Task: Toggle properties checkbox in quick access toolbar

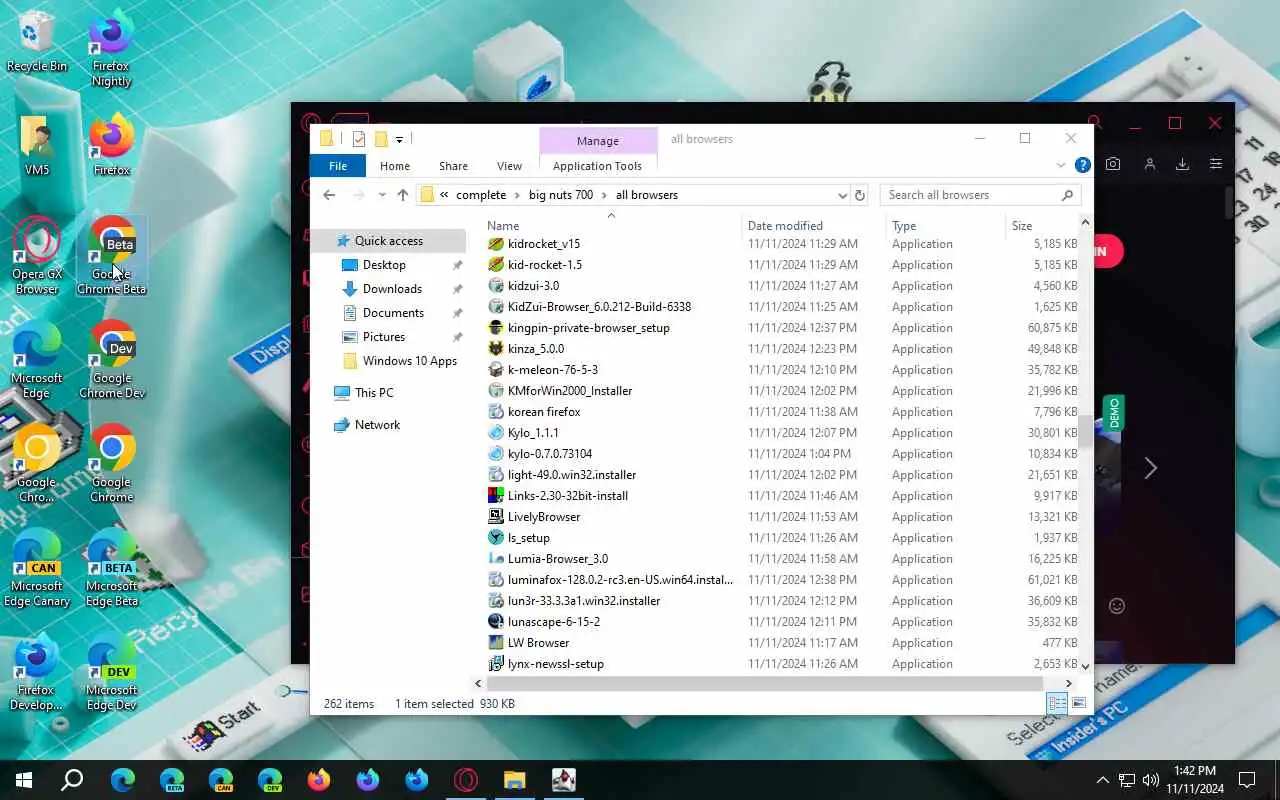Action: (358, 139)
